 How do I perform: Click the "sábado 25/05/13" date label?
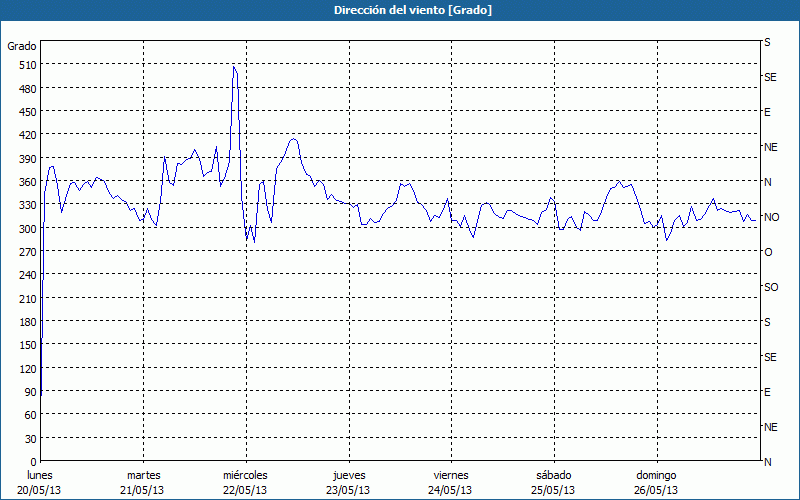pos(552,482)
